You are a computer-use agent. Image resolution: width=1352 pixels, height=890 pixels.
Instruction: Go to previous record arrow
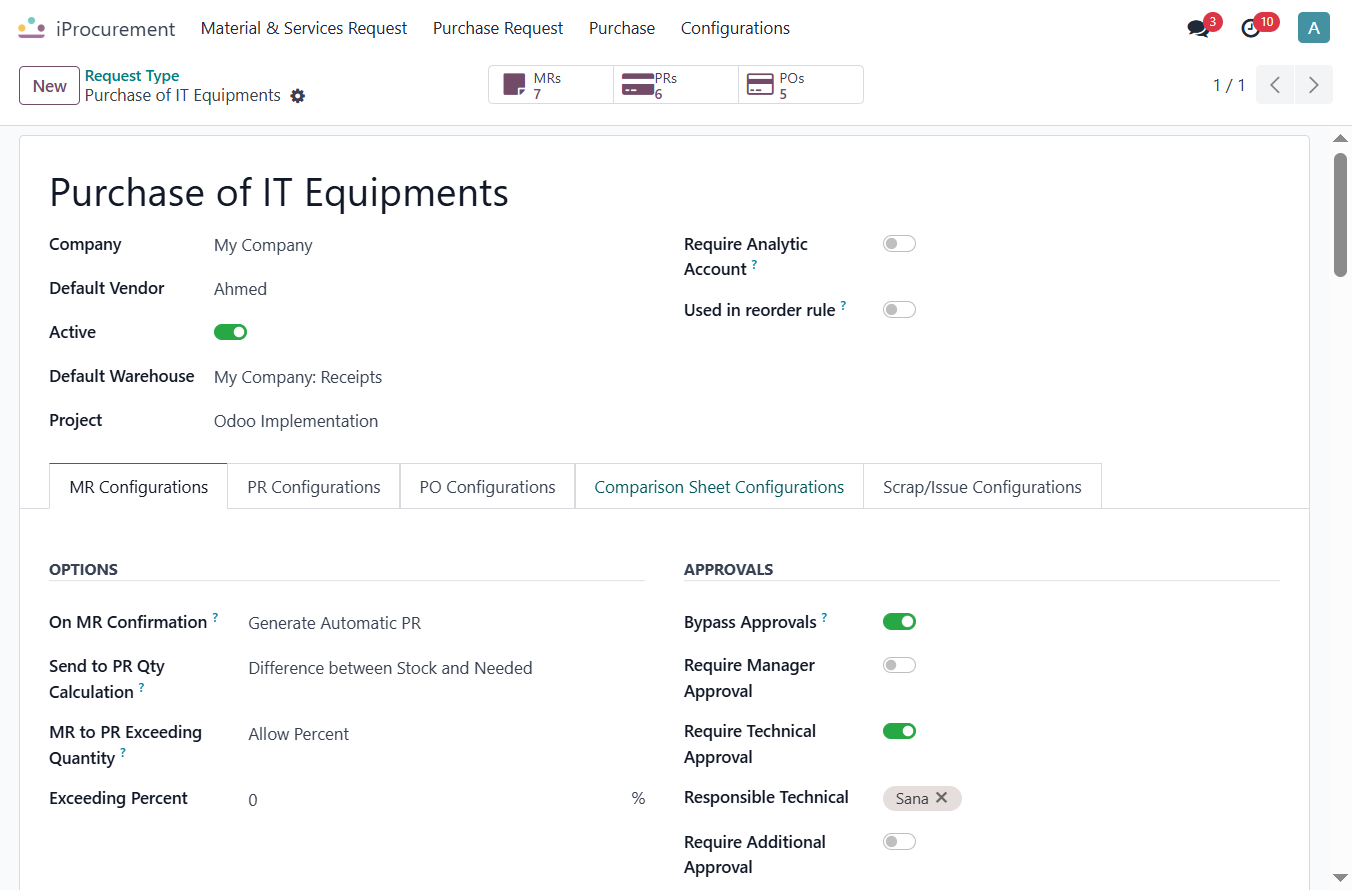1275,85
